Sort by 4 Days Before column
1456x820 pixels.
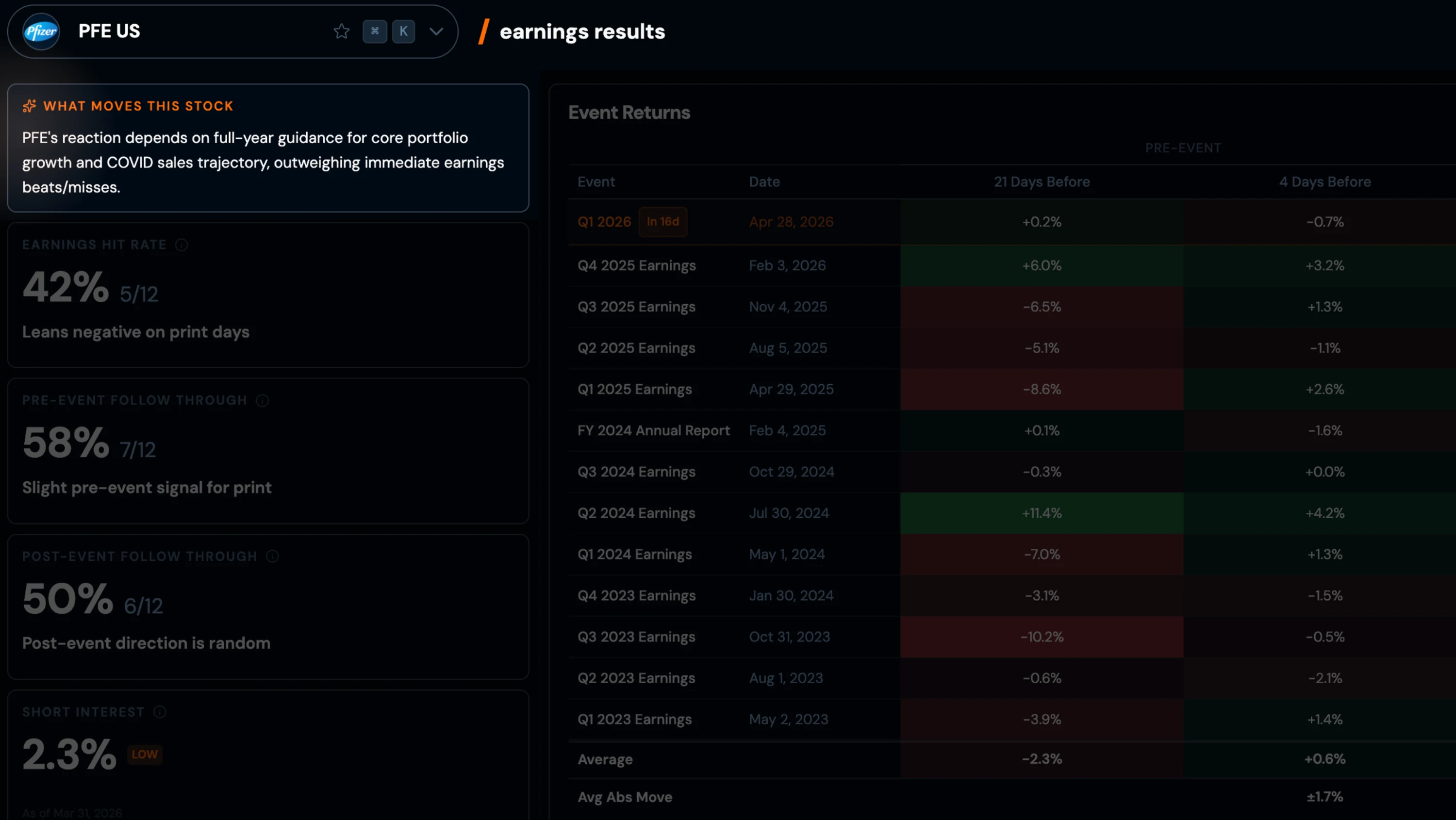1324,182
